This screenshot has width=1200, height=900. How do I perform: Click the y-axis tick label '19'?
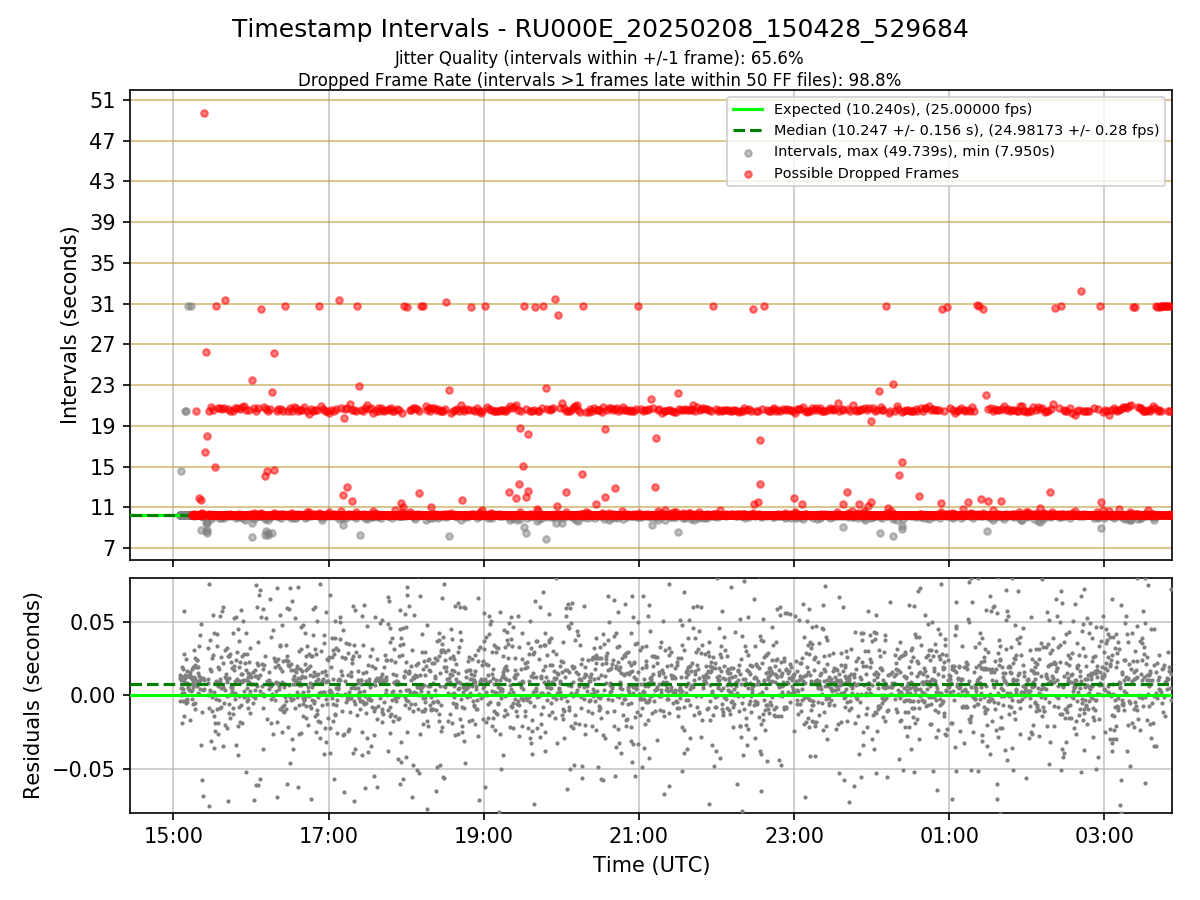[x=104, y=427]
